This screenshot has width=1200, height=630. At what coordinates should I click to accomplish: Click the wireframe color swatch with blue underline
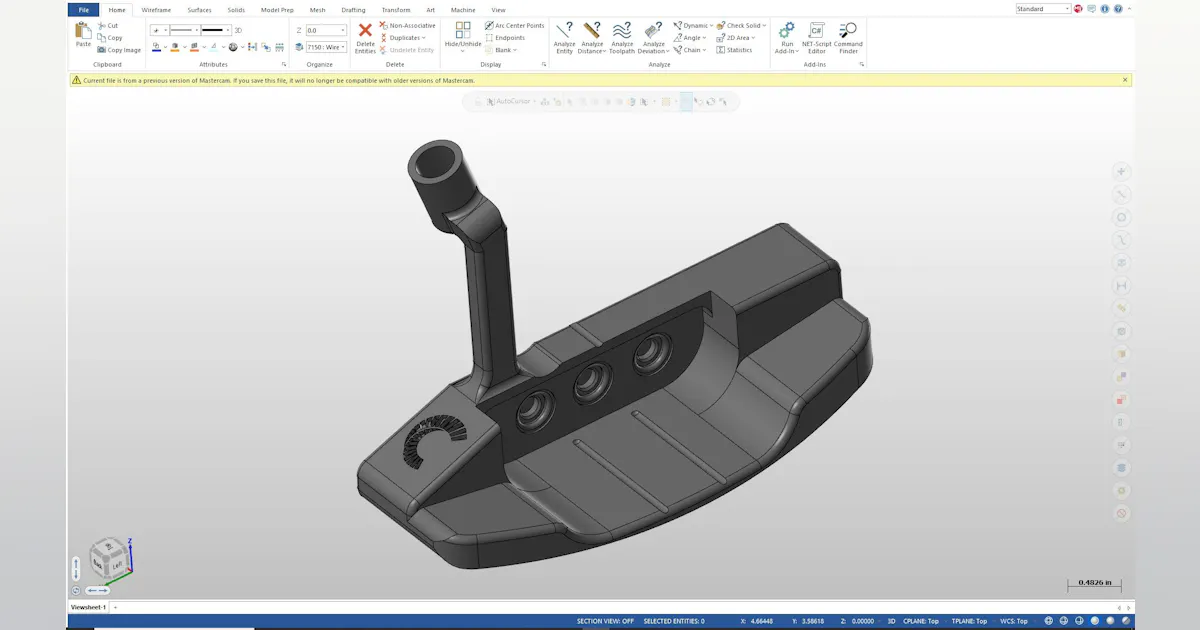click(x=156, y=47)
